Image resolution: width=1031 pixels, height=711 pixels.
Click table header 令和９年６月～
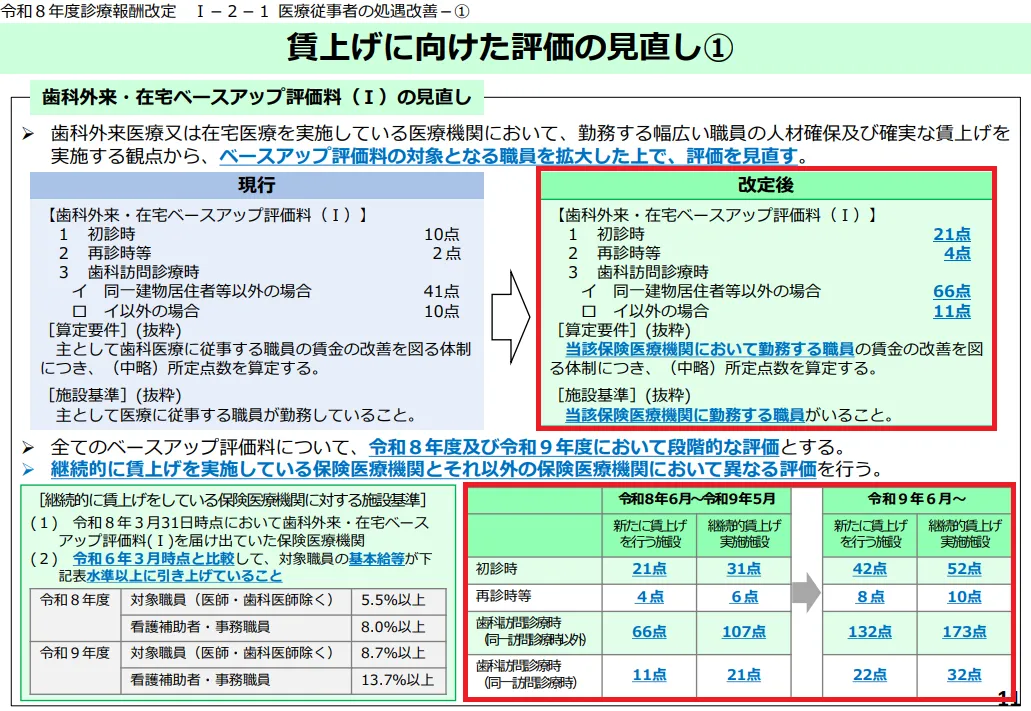point(917,499)
